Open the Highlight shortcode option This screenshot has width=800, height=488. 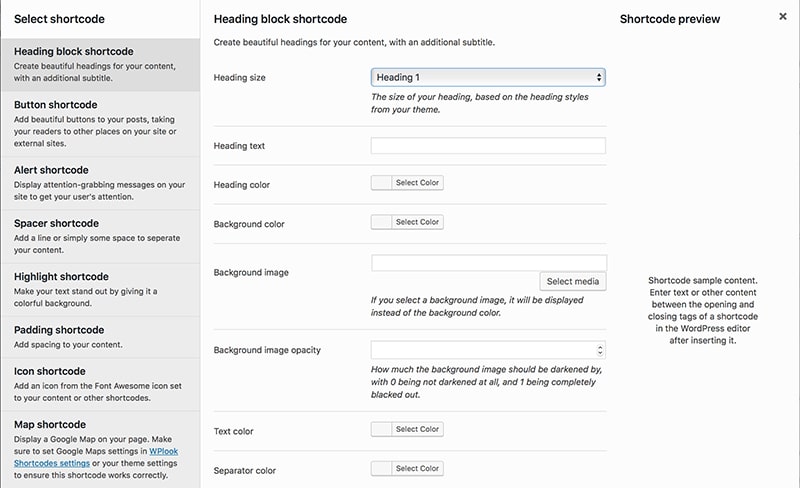click(101, 289)
